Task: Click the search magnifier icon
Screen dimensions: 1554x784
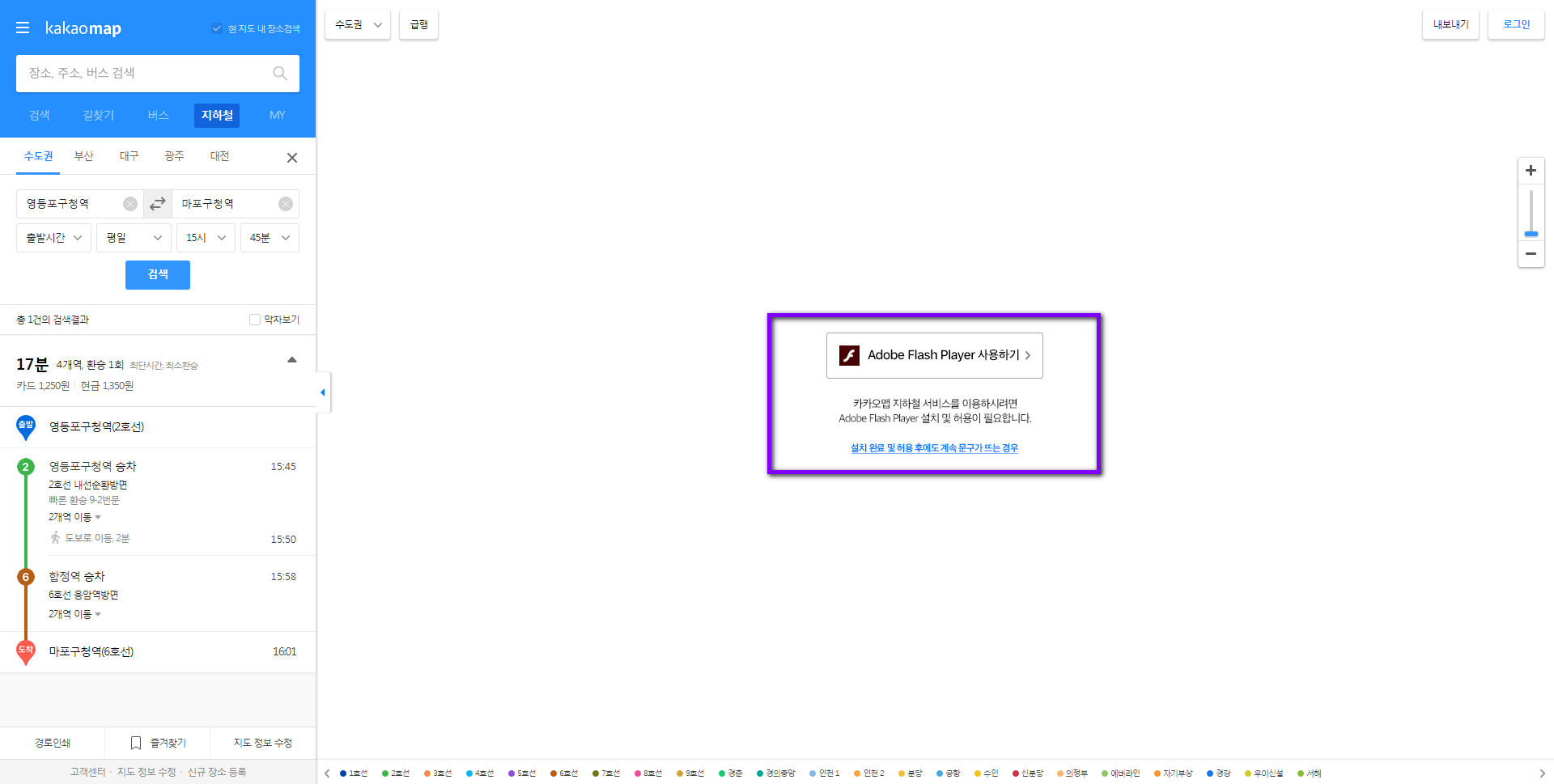Action: click(280, 74)
